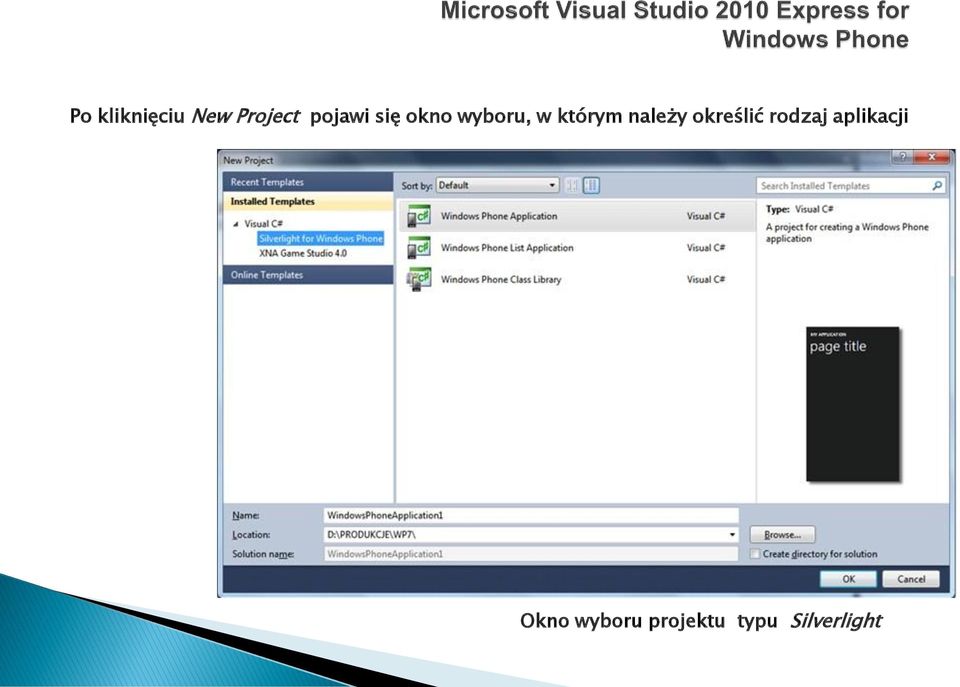Click Visual C# beside Windows Phone Class Library

(x=705, y=280)
